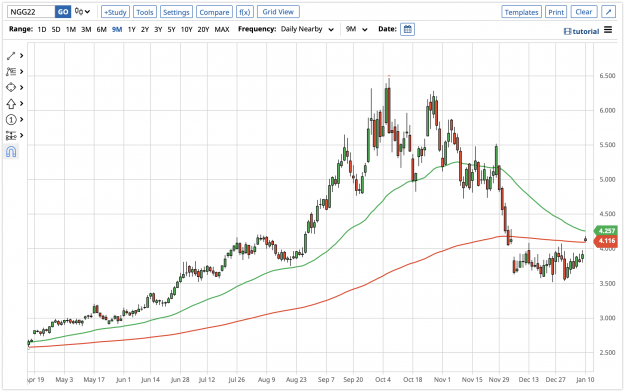
Task: Clear the chart annotations
Action: pyautogui.click(x=584, y=12)
